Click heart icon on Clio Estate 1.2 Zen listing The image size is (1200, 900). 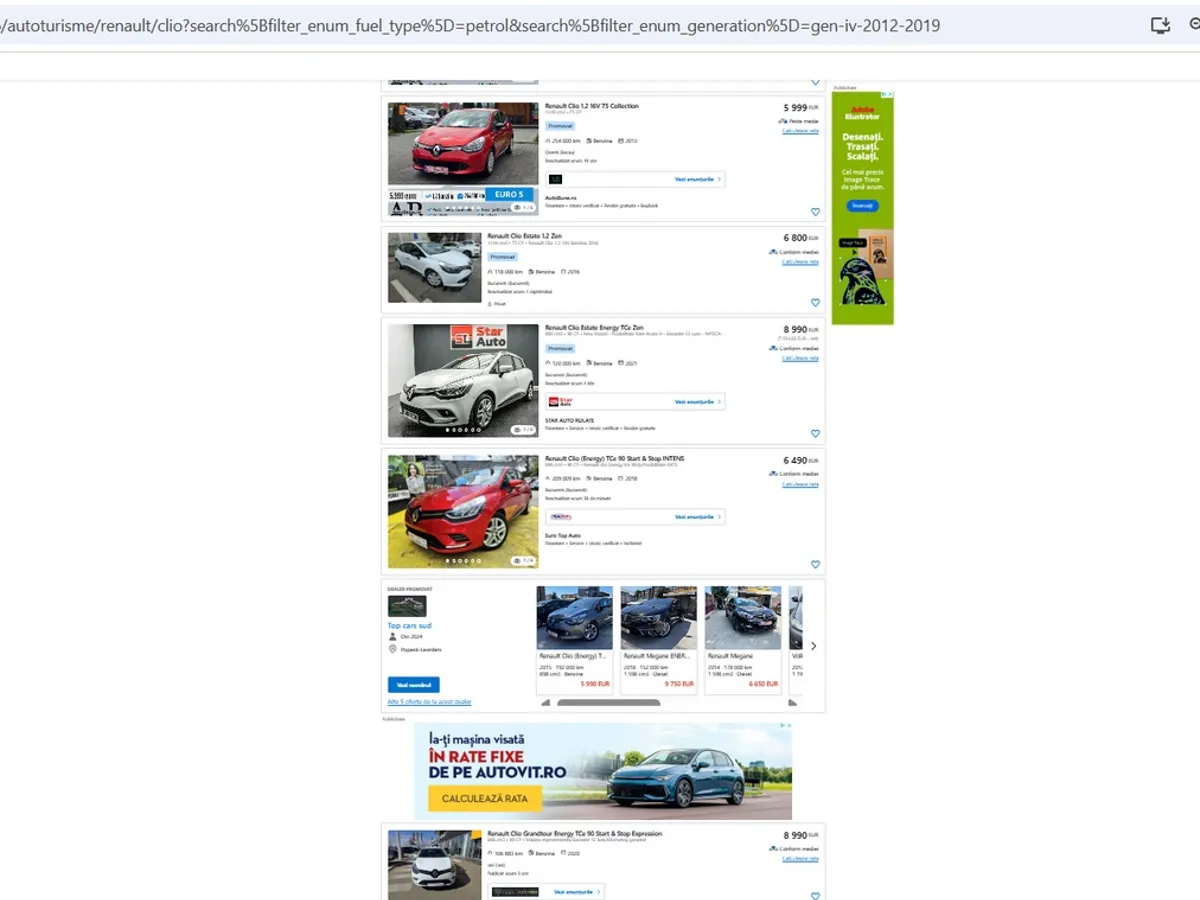click(x=815, y=303)
